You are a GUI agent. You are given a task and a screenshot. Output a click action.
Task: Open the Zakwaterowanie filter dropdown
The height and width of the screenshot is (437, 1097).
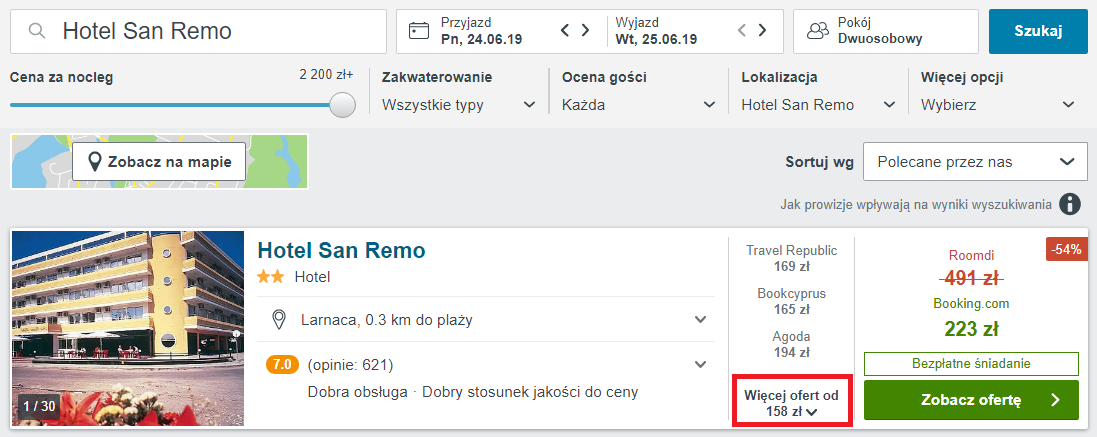(x=459, y=105)
